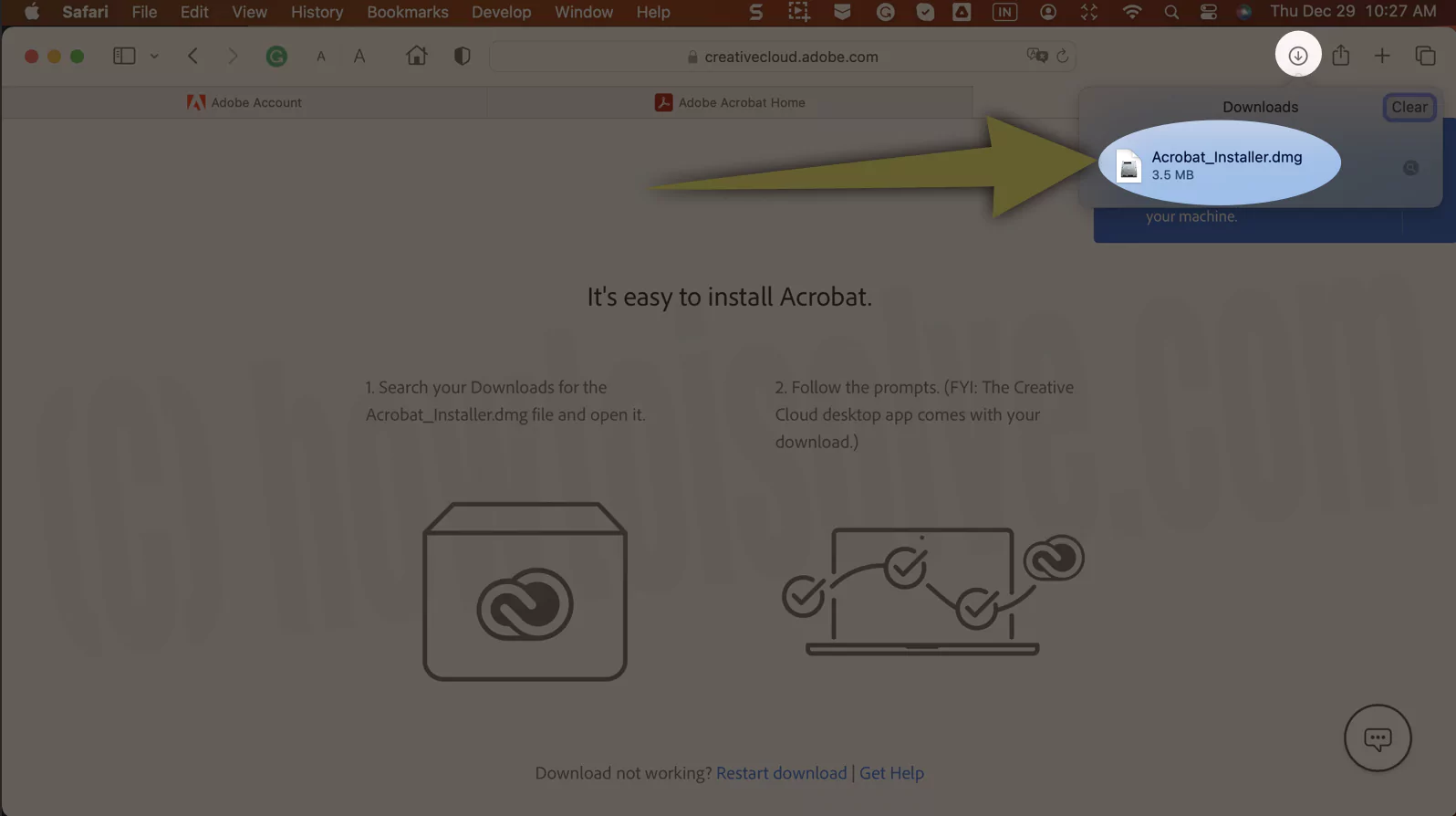The width and height of the screenshot is (1456, 816).
Task: Open the History menu
Action: coord(317,12)
